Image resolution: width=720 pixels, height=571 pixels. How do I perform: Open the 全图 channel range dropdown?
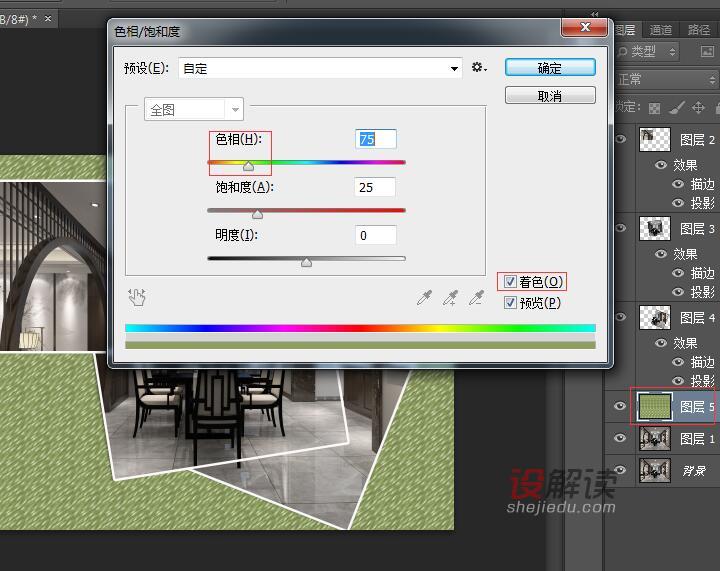(193, 110)
